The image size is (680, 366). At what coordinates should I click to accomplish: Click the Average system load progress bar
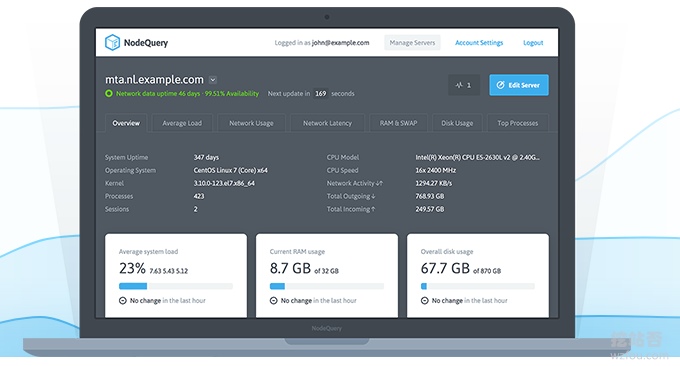176,286
